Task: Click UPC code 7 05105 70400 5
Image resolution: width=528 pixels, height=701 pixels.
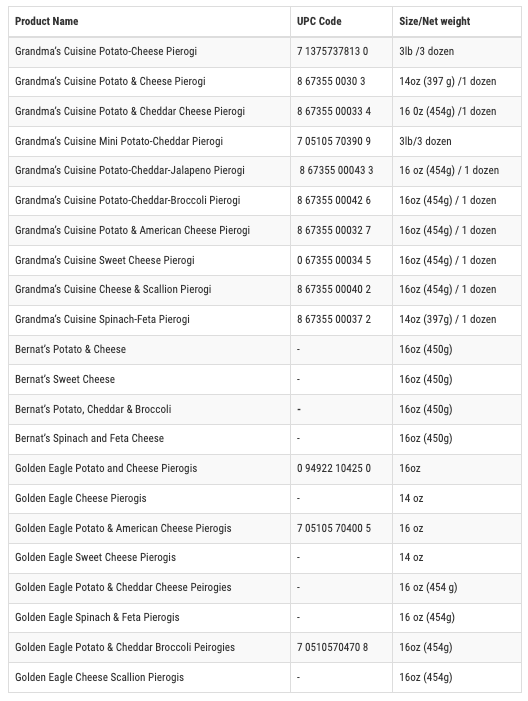Action: [x=334, y=528]
